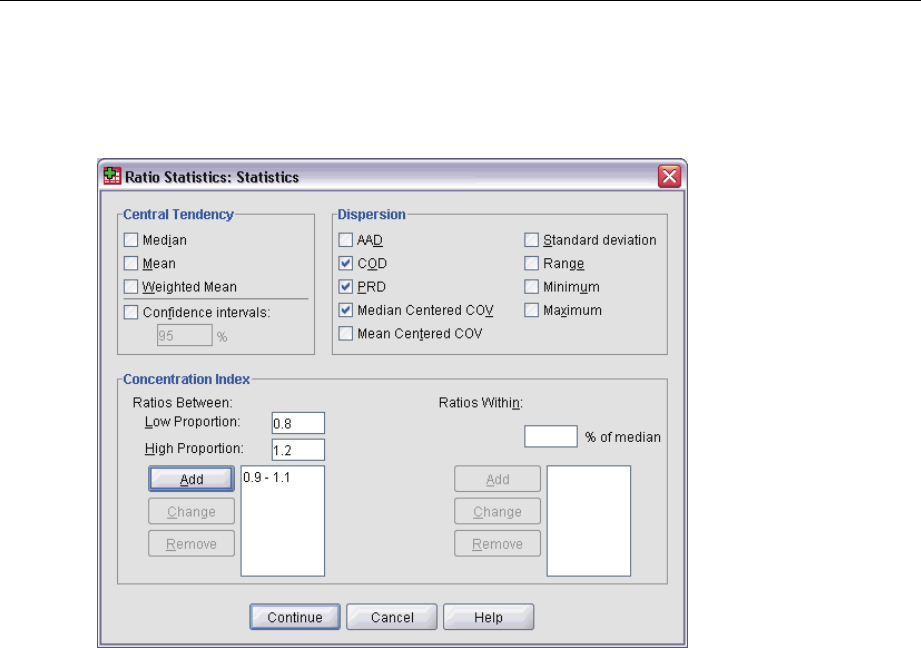Click Change under Ratios Within
This screenshot has width=921, height=648.
(498, 511)
